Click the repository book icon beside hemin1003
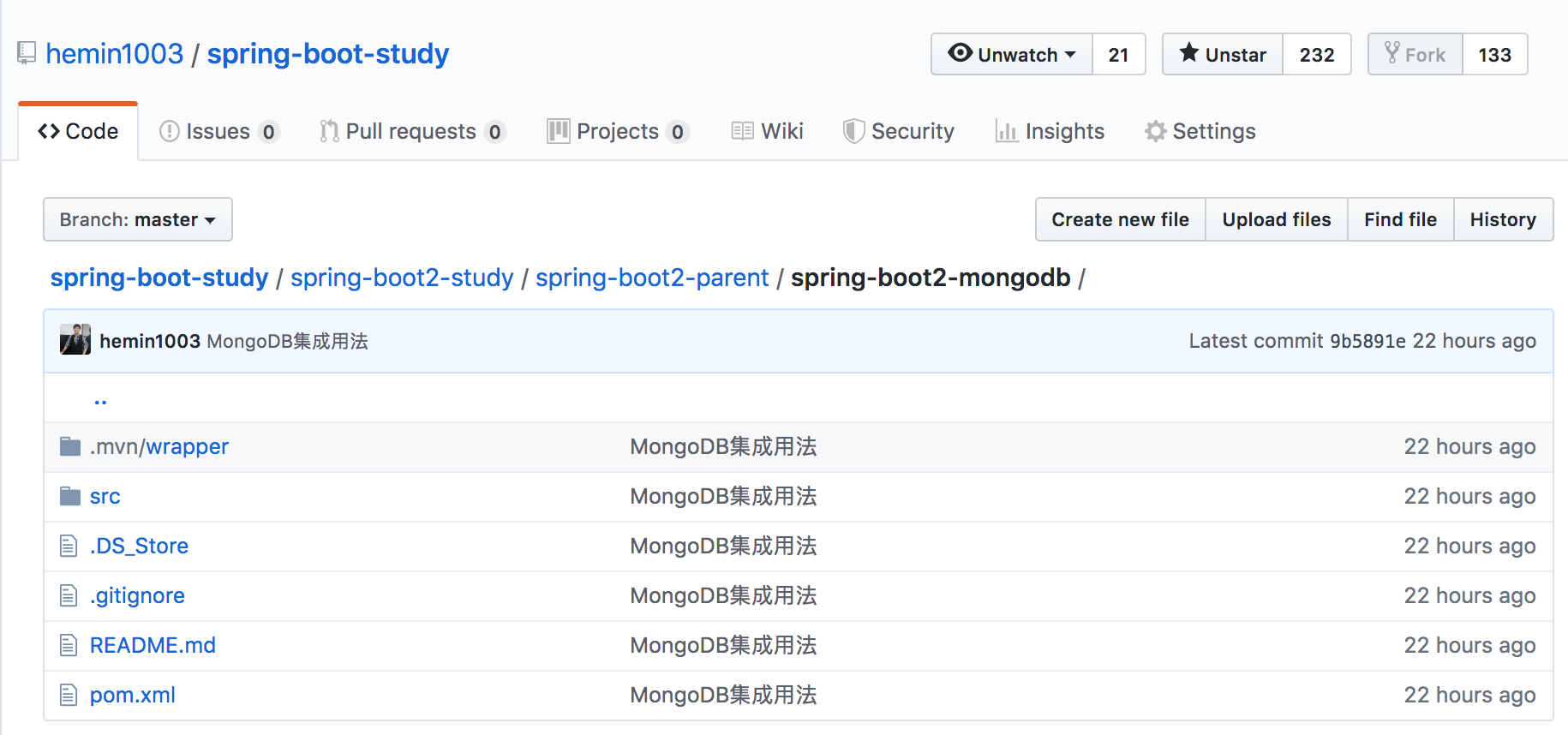 (x=27, y=54)
